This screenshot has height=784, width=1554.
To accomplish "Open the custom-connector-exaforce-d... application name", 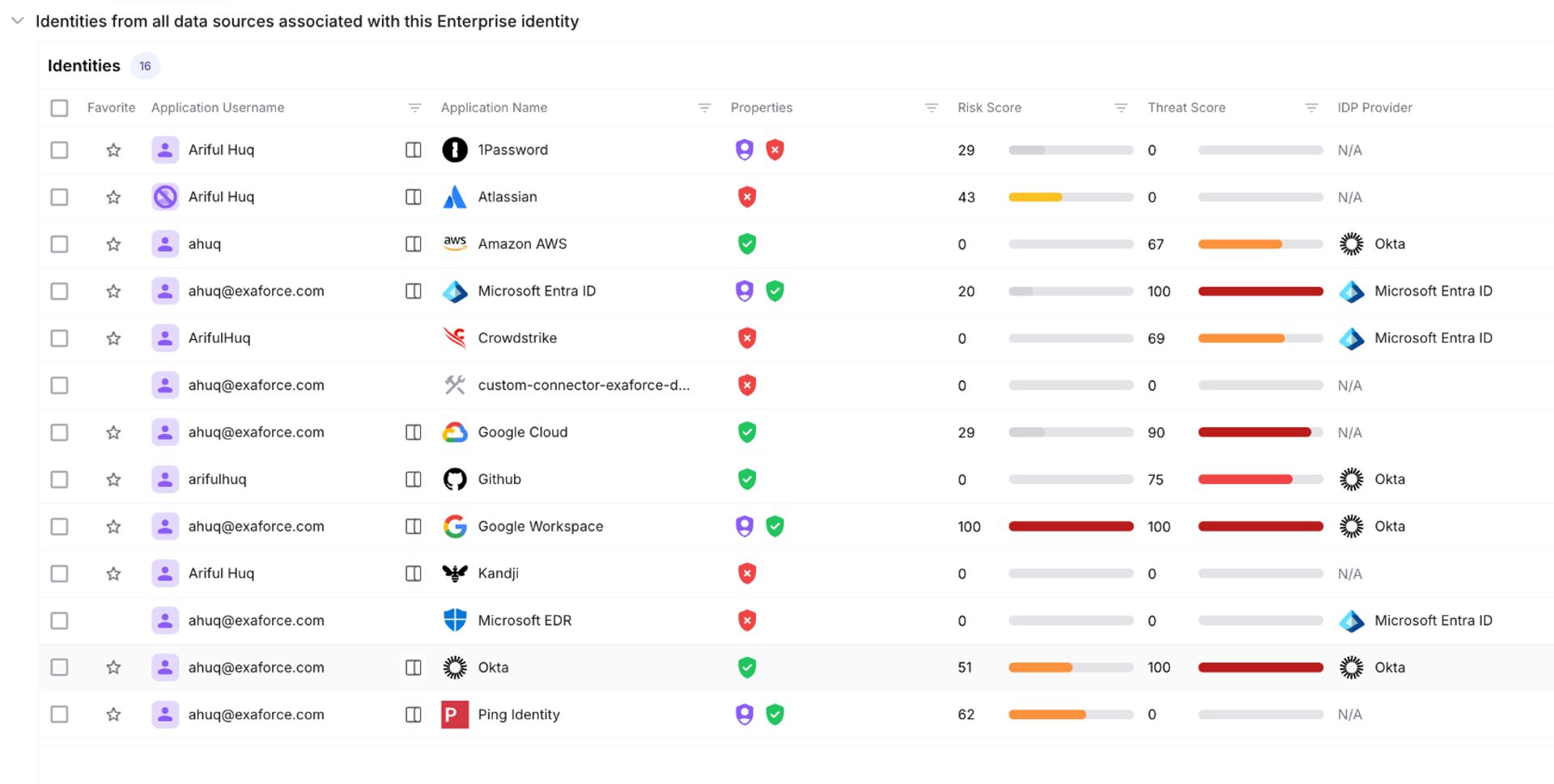I will 584,385.
